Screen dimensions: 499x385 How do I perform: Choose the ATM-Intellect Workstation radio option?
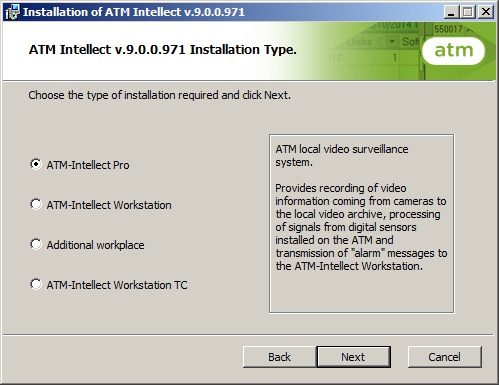(36, 204)
